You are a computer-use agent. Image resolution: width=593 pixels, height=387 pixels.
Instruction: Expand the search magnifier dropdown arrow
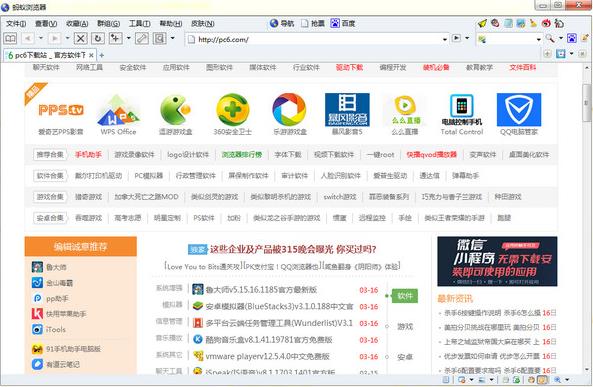(561, 38)
